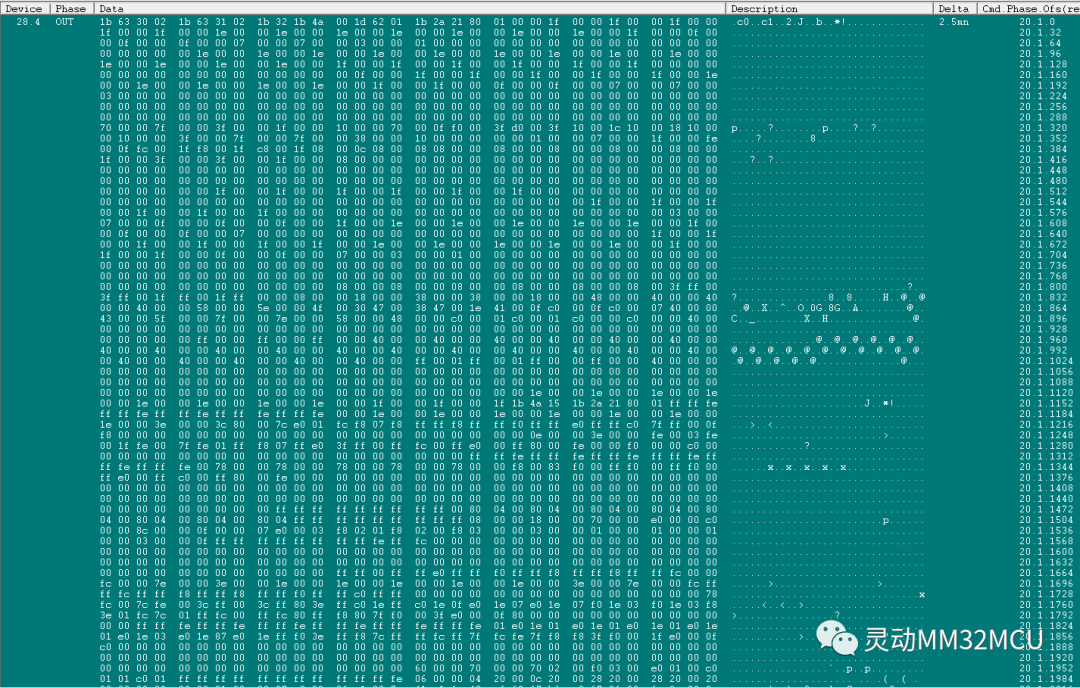The image size is (1080, 688).
Task: Select the Phase column header
Action: point(70,8)
